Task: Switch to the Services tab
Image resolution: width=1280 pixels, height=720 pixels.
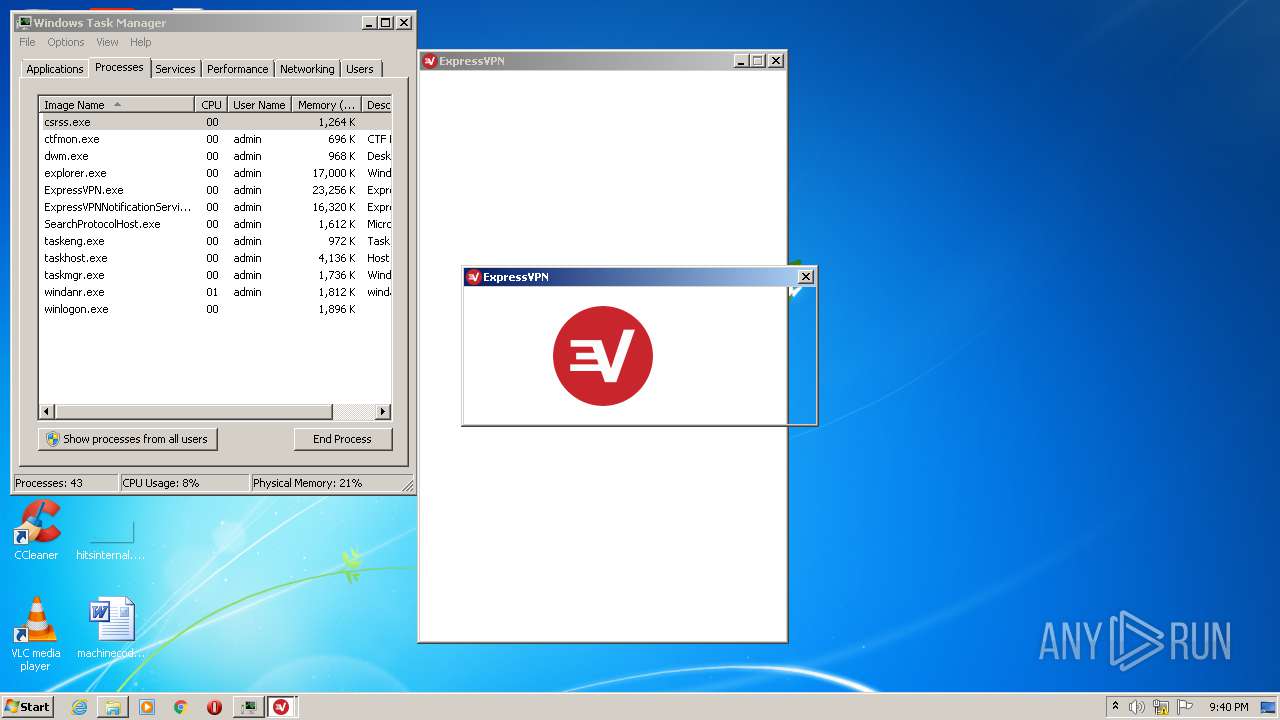Action: pos(175,69)
